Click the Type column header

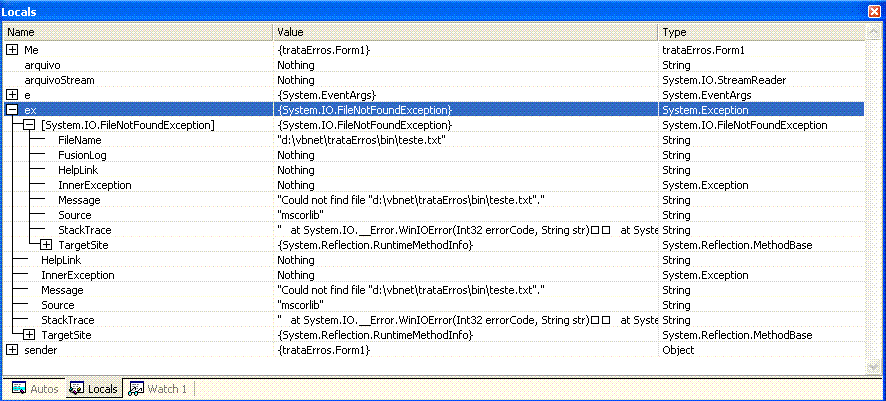(761, 32)
